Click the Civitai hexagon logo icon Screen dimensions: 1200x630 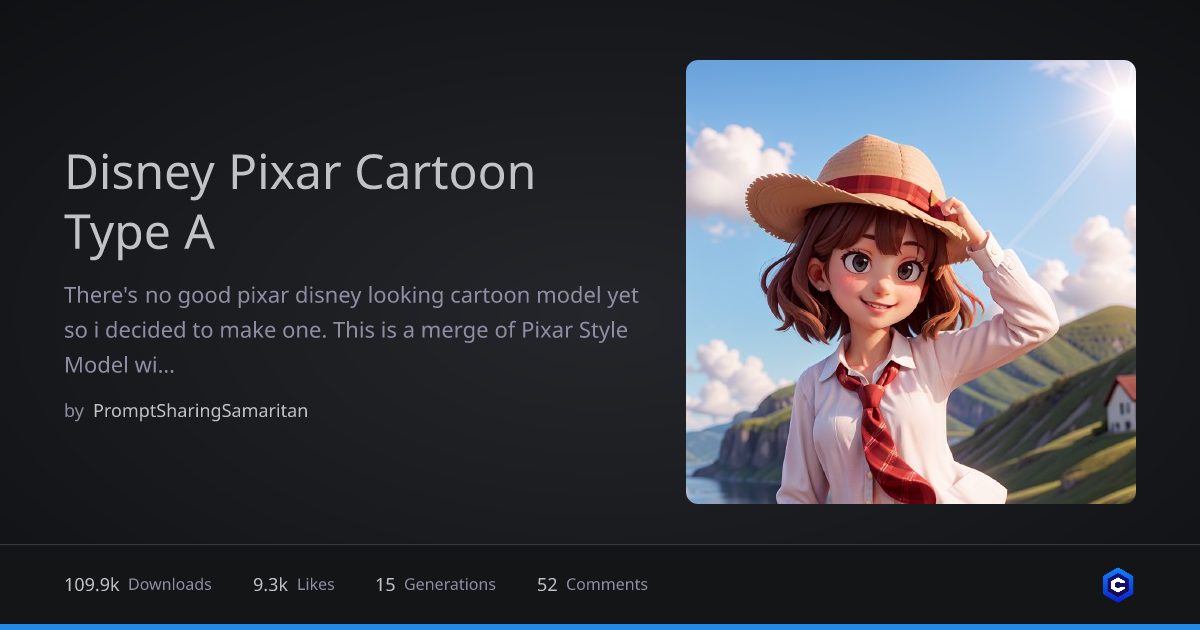tap(1117, 585)
